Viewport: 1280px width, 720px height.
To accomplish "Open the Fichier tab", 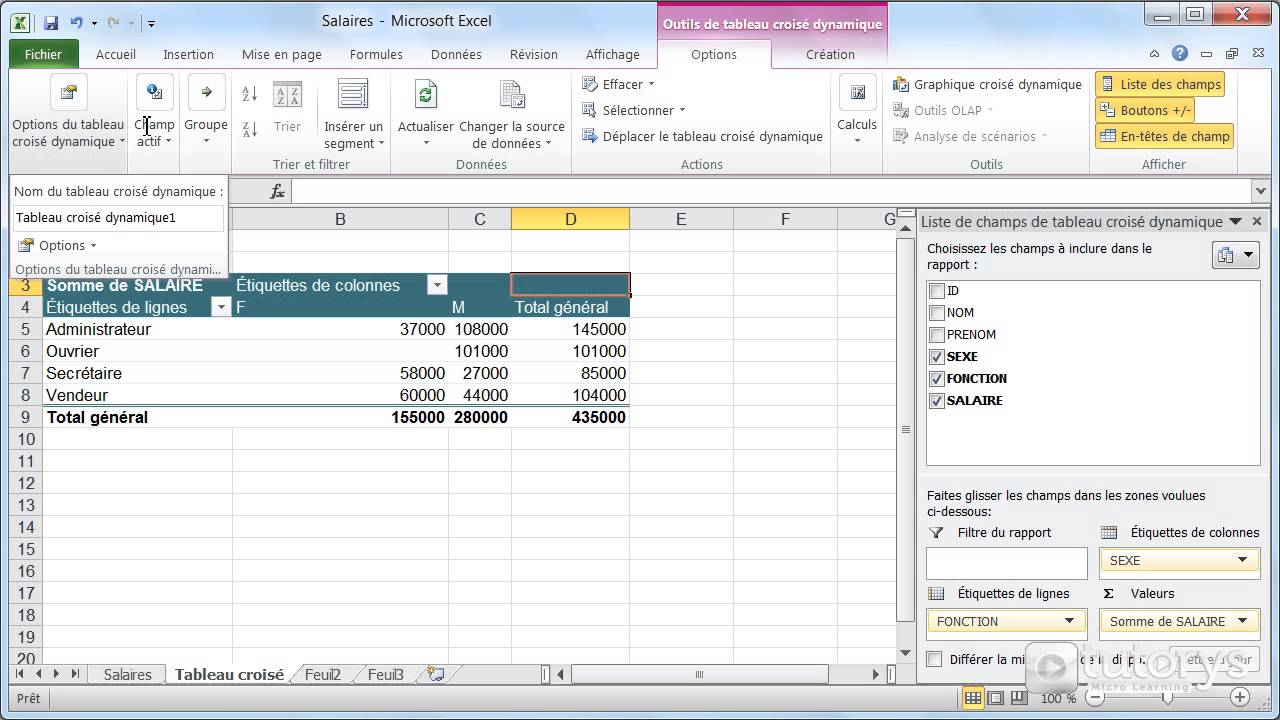I will [43, 54].
